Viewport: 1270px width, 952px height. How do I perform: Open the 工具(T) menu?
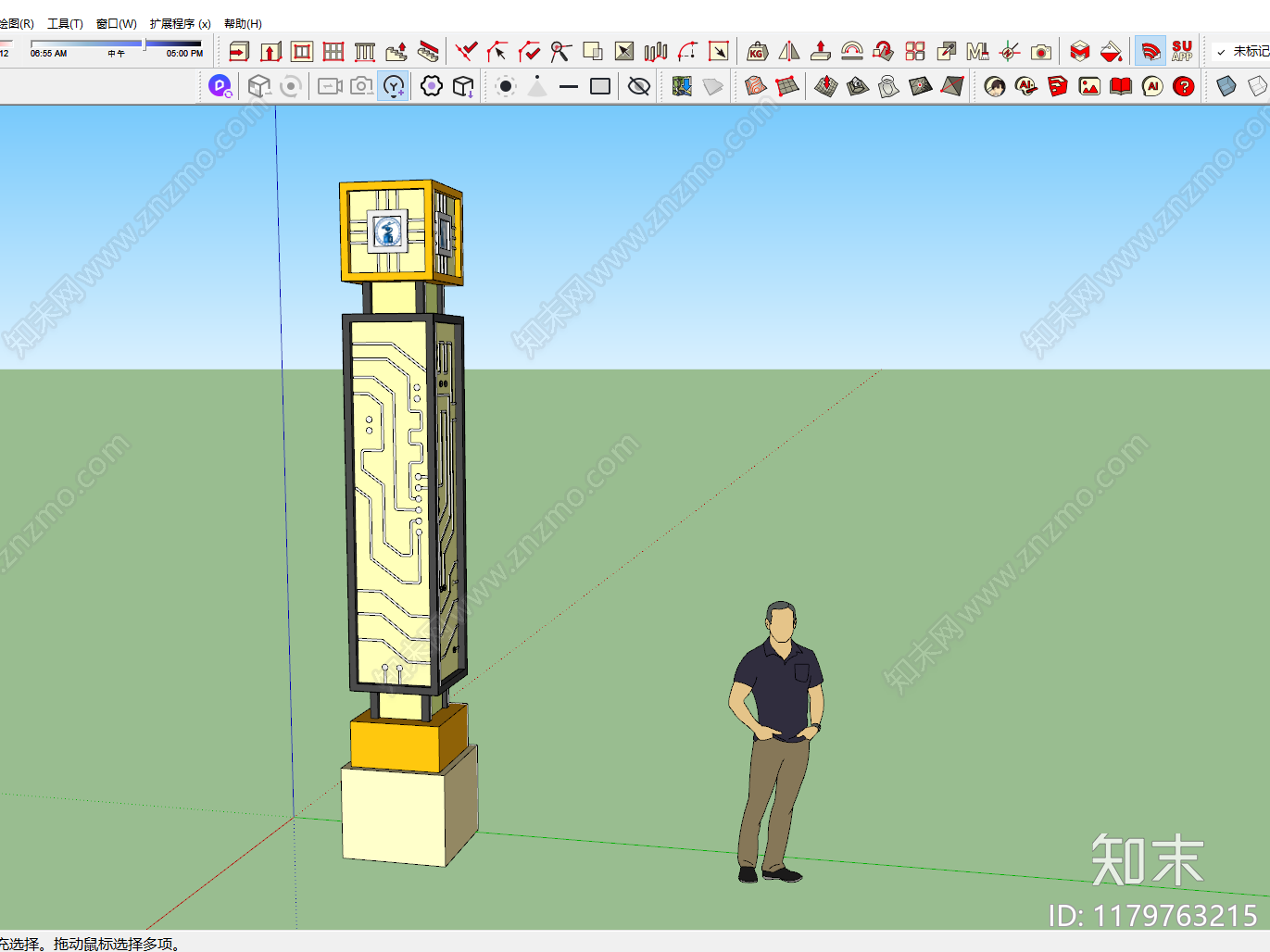click(x=65, y=24)
